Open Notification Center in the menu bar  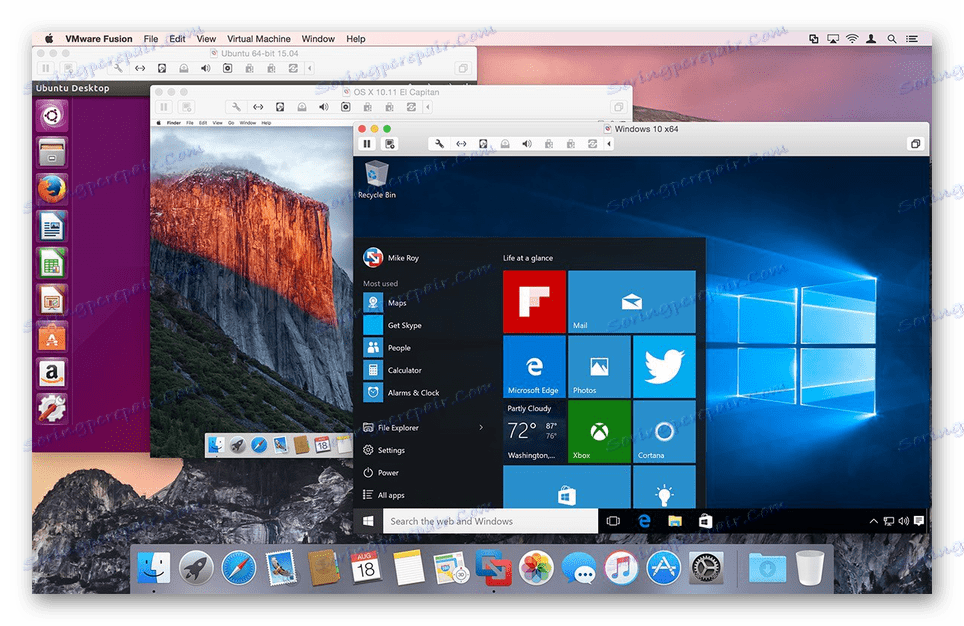click(912, 39)
